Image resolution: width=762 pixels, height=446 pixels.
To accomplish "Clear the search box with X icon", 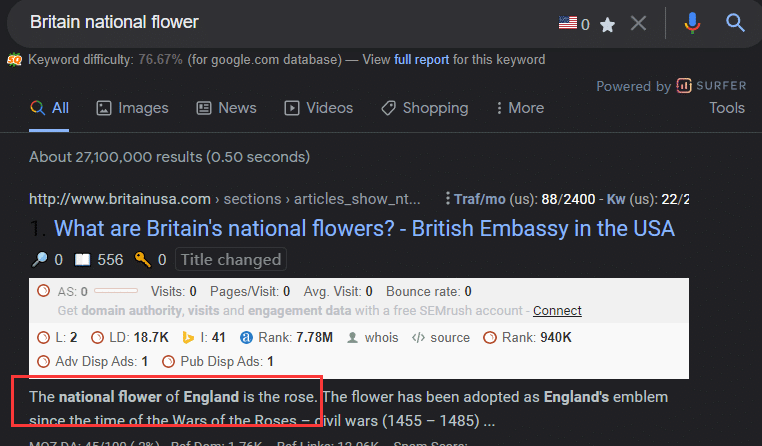I will 638,23.
